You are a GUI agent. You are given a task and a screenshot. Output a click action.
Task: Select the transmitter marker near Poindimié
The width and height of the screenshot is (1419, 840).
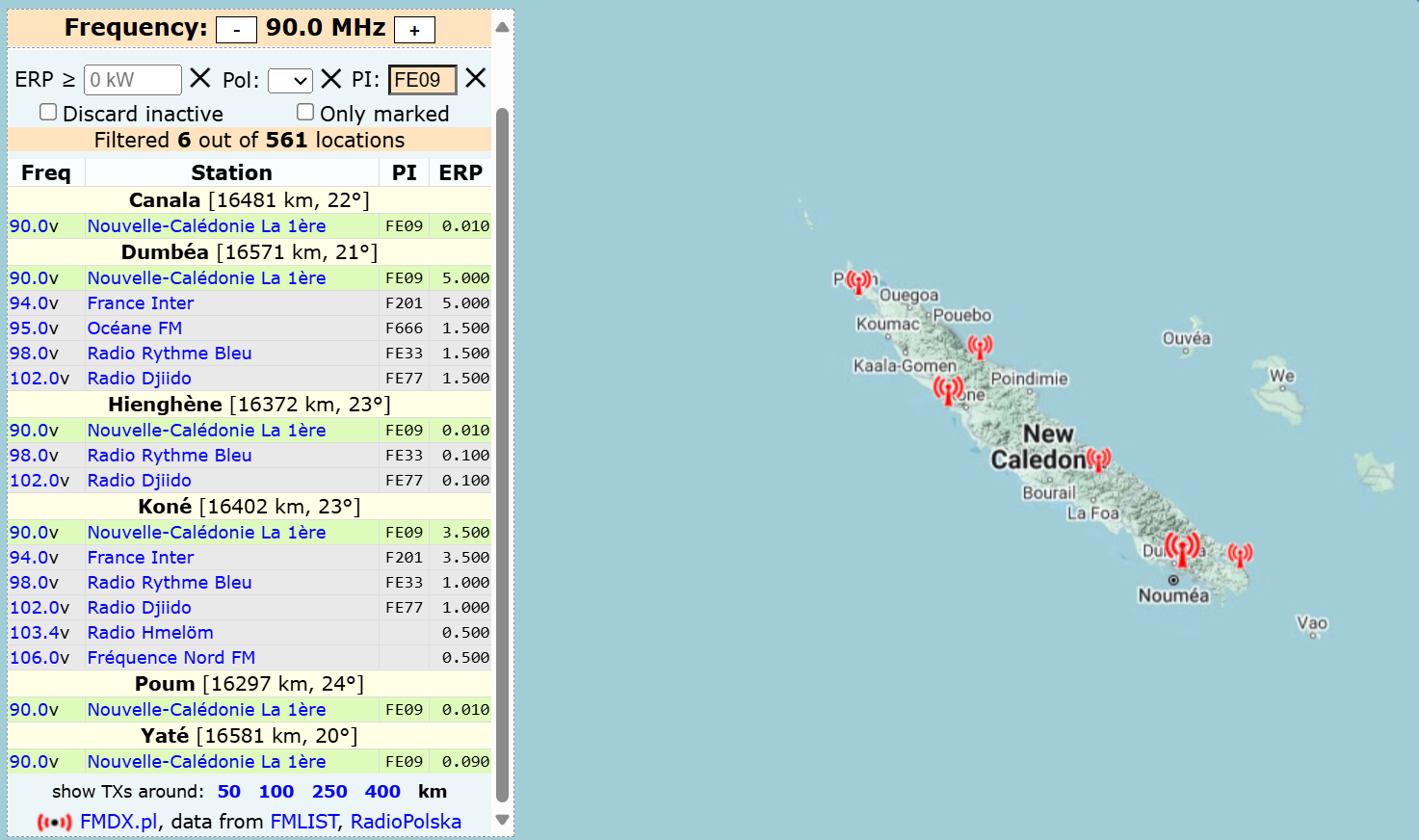tap(980, 347)
